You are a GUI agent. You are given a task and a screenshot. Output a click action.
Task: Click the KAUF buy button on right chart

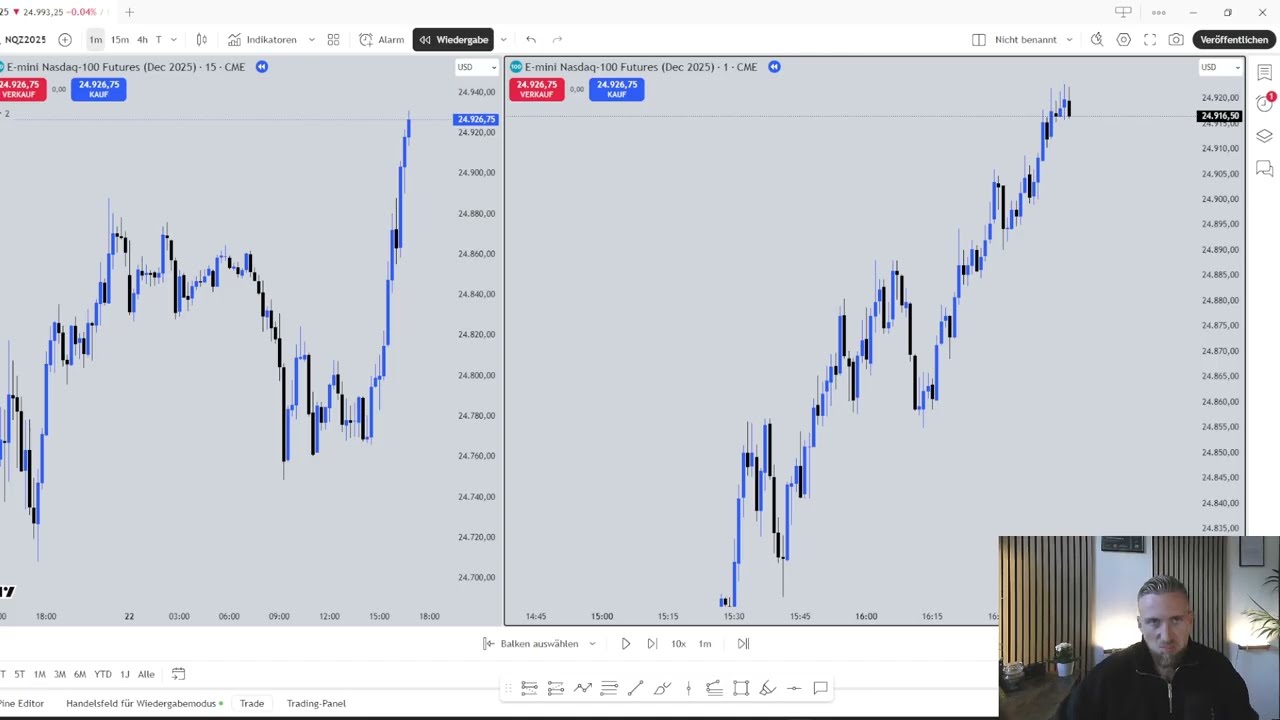[617, 89]
